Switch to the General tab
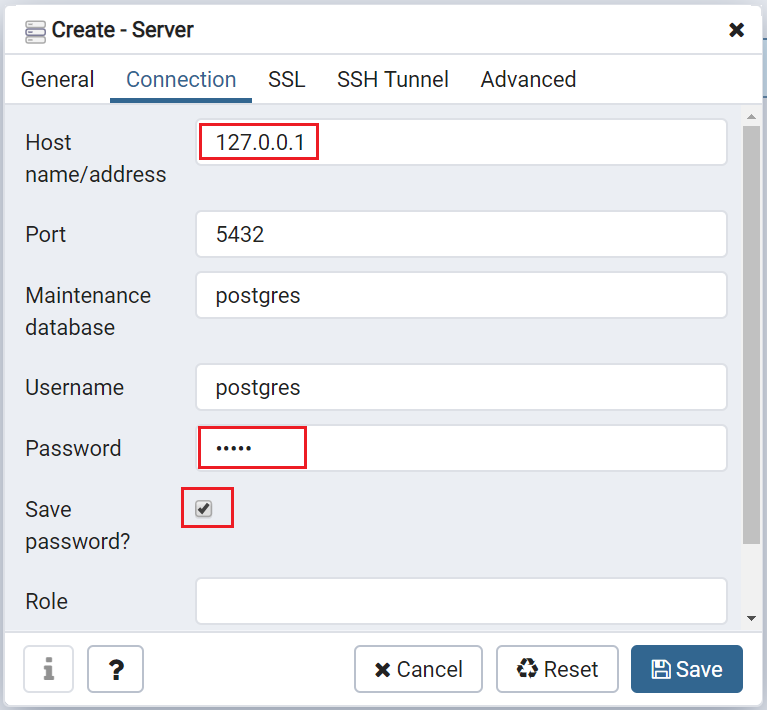Screen dimensions: 767x710 58,80
